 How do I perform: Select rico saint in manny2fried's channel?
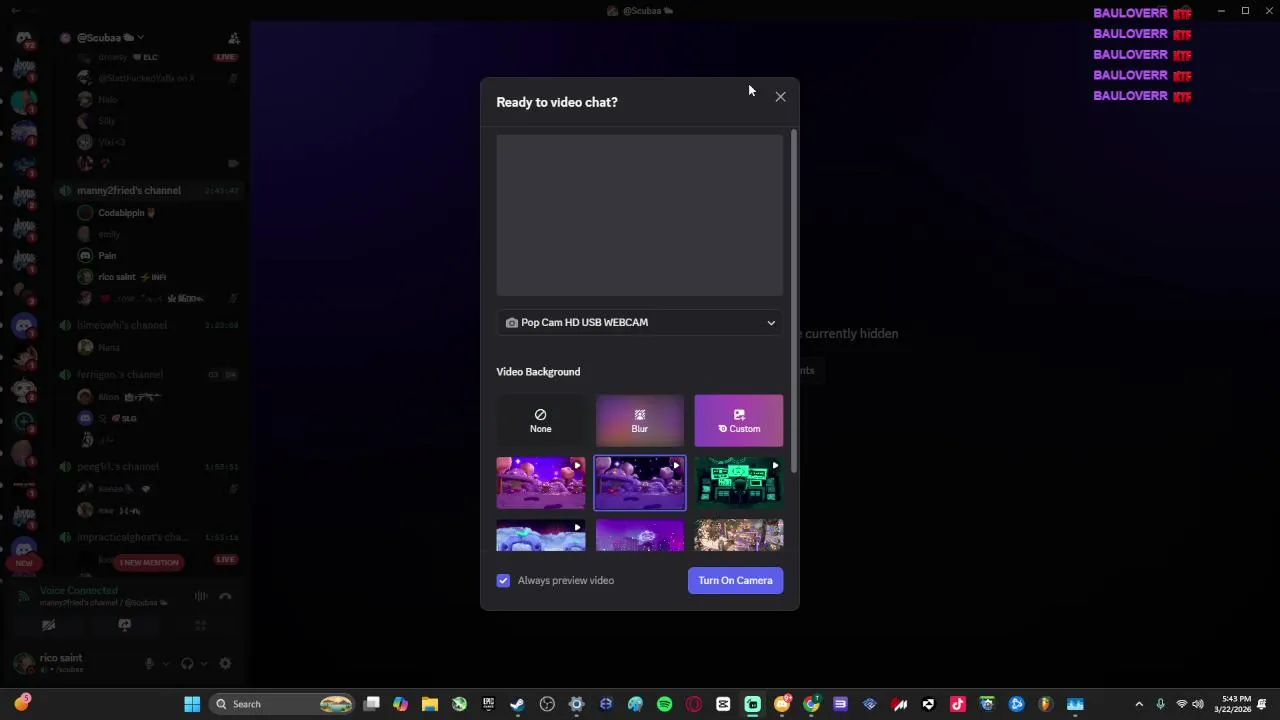coord(117,277)
